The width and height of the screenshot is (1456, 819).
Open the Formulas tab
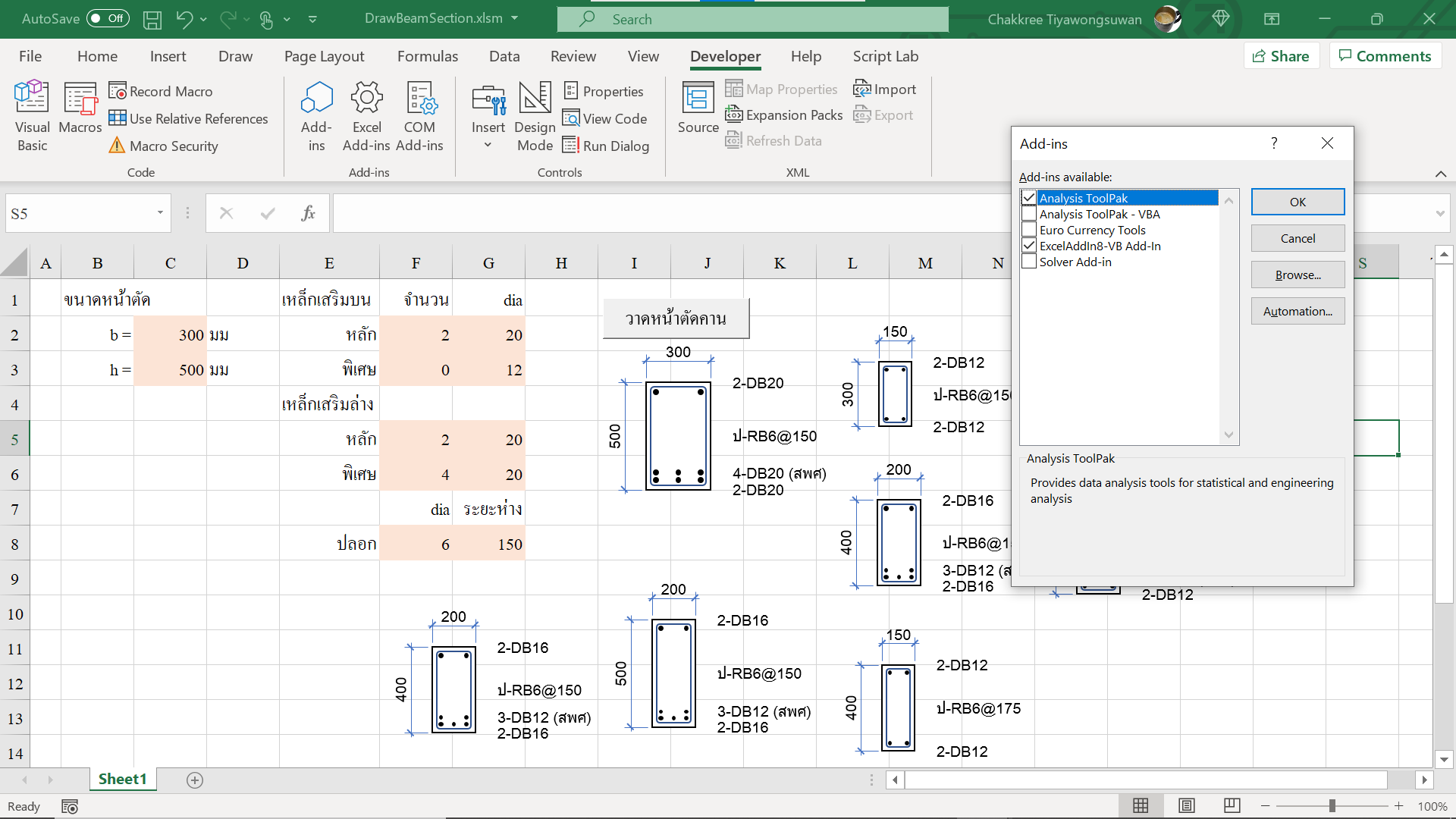(x=428, y=56)
